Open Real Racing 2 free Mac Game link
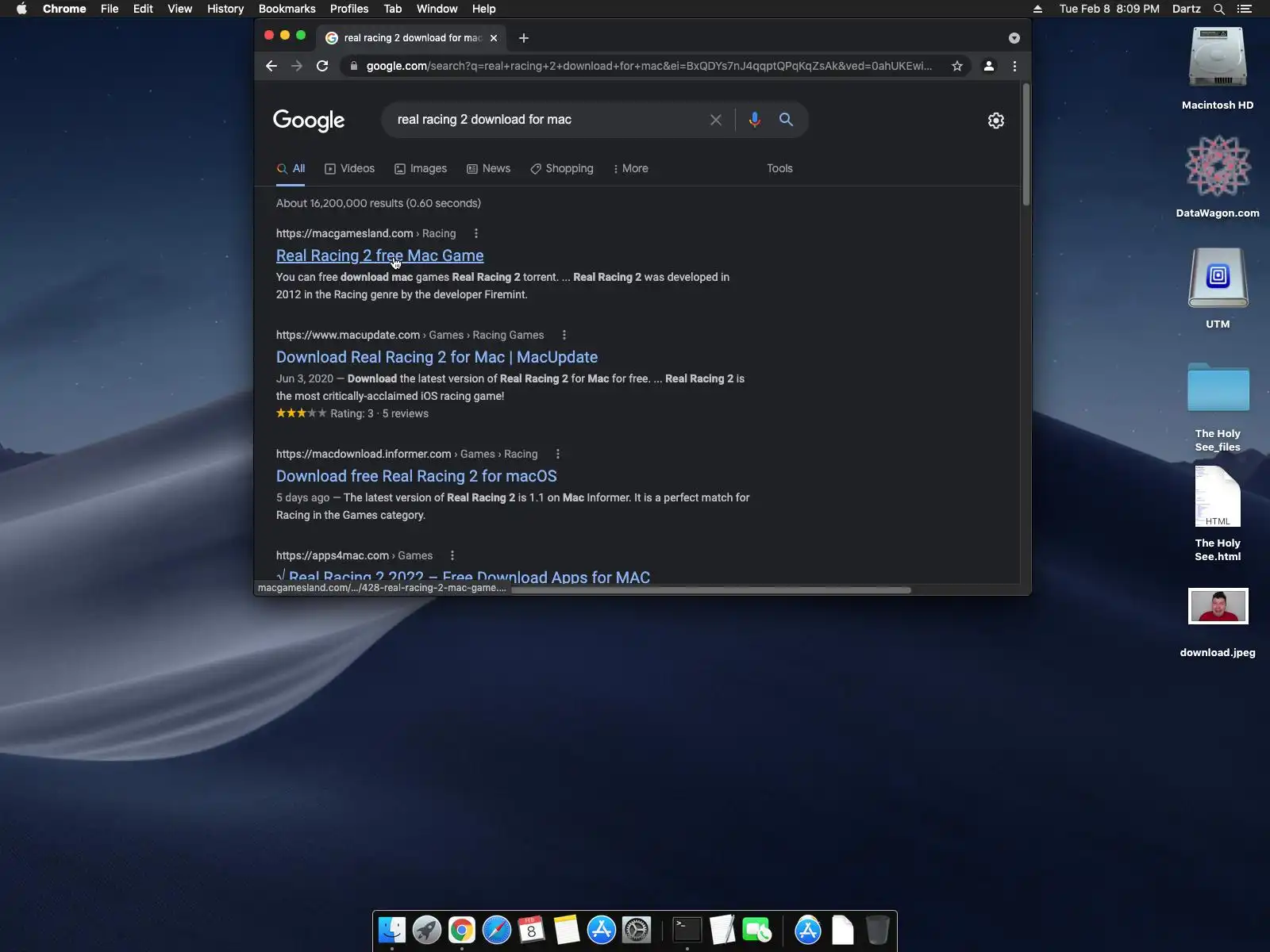1270x952 pixels. point(379,255)
